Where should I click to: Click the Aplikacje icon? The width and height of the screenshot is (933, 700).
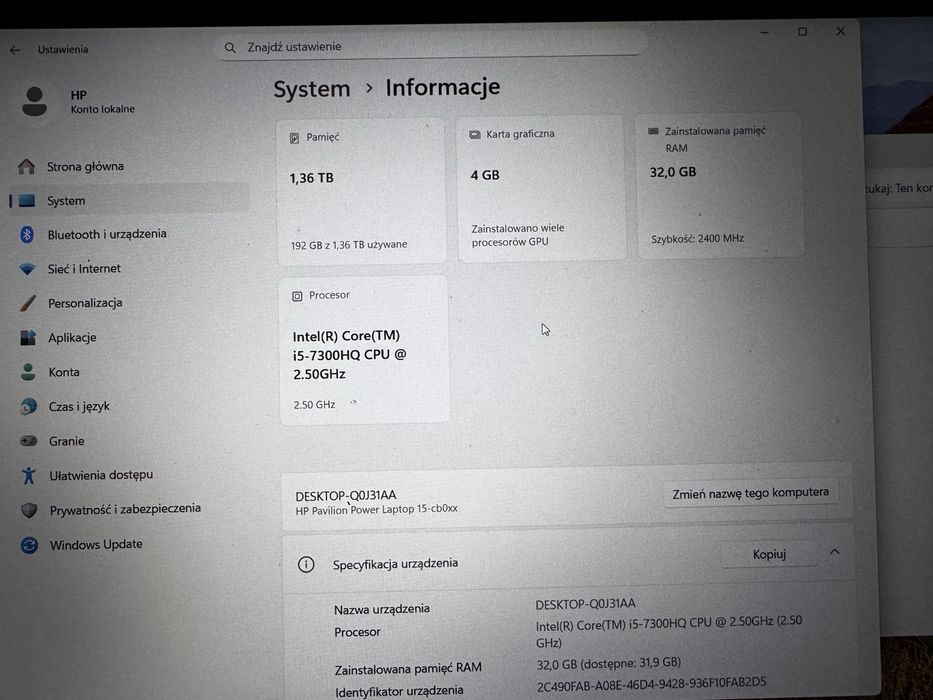(28, 338)
